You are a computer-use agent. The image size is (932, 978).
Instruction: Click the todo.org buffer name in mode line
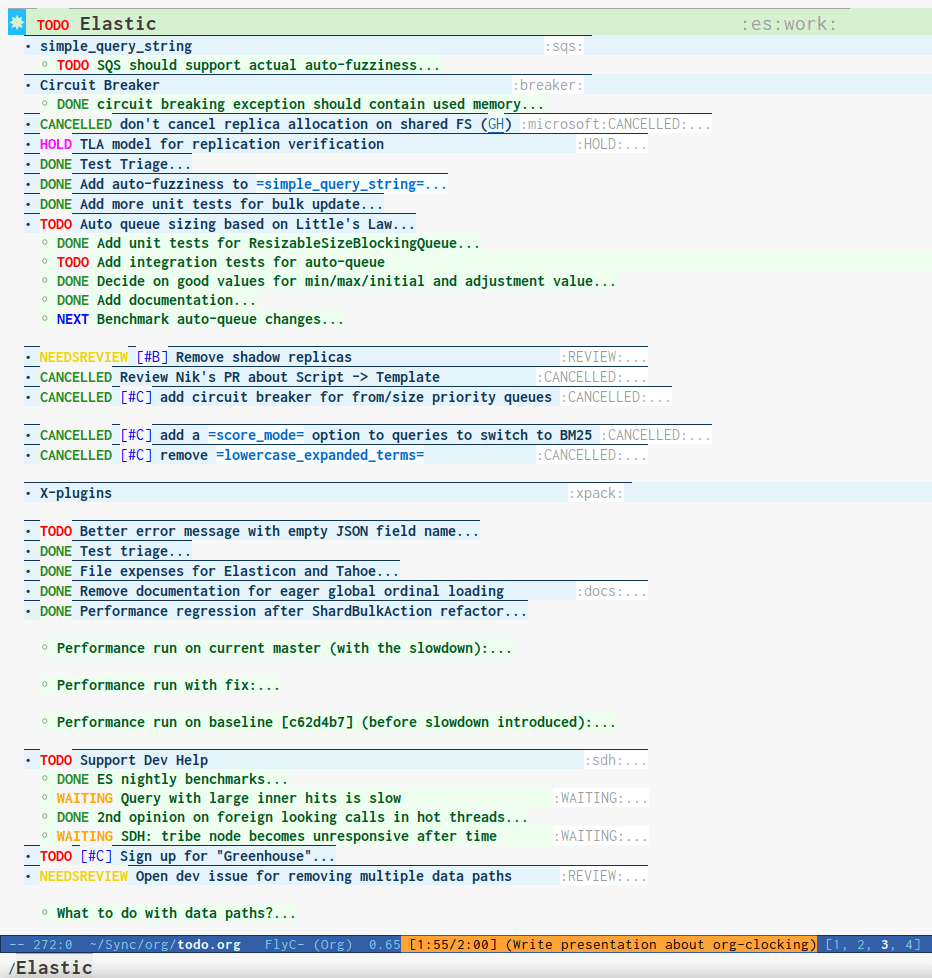coord(209,944)
